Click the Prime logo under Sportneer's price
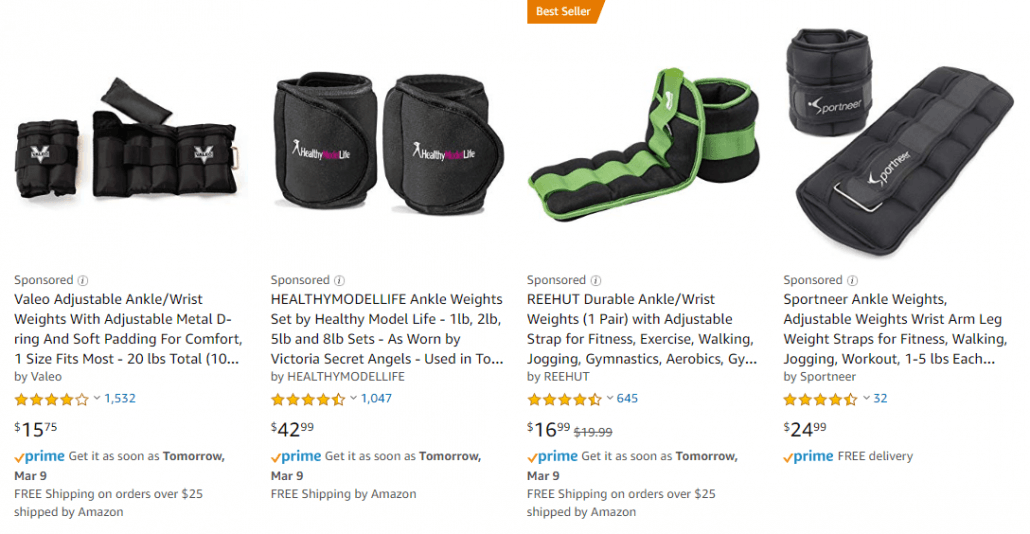Screen dimensions: 1030x534 click(x=808, y=456)
